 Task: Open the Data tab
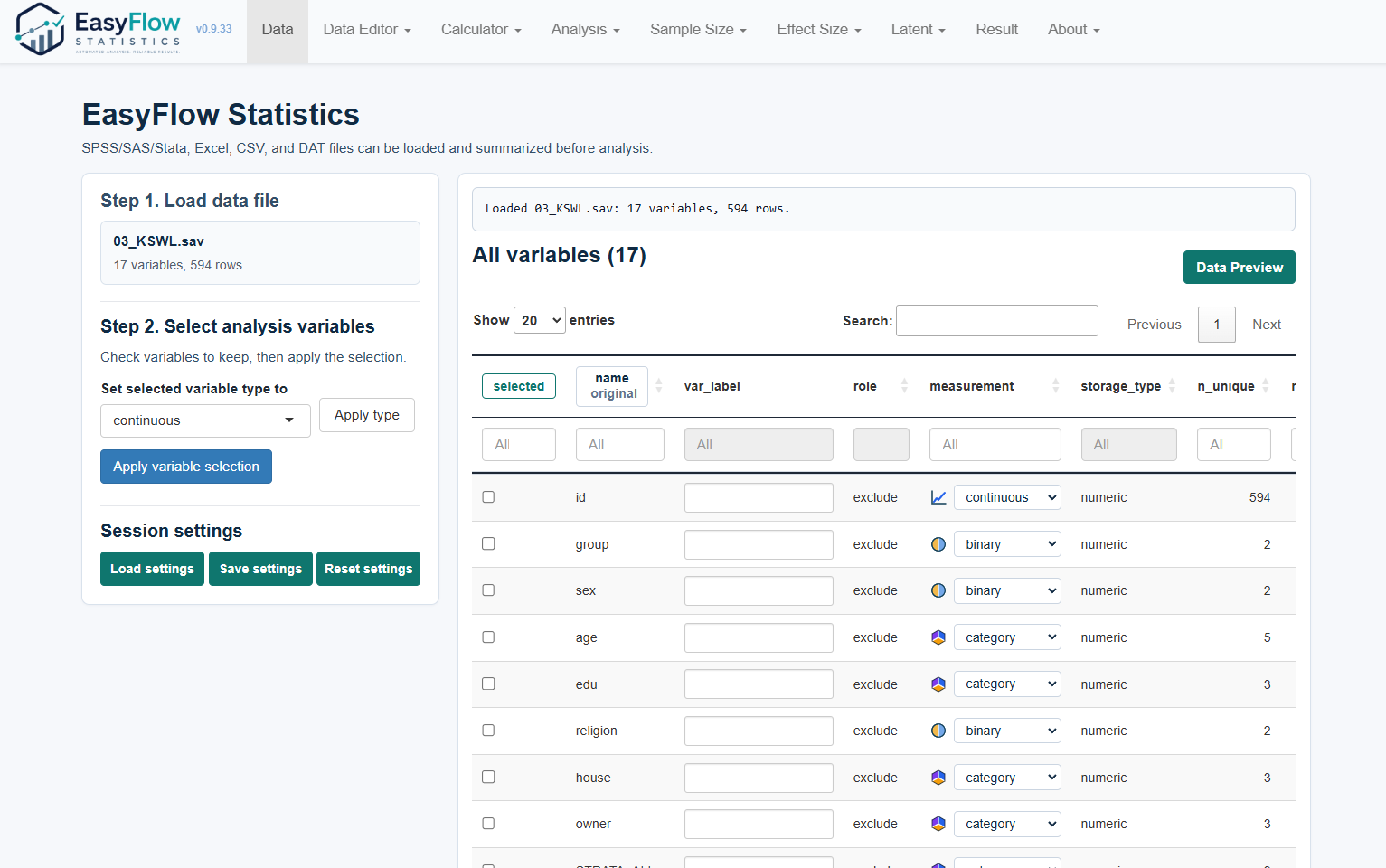click(x=278, y=30)
